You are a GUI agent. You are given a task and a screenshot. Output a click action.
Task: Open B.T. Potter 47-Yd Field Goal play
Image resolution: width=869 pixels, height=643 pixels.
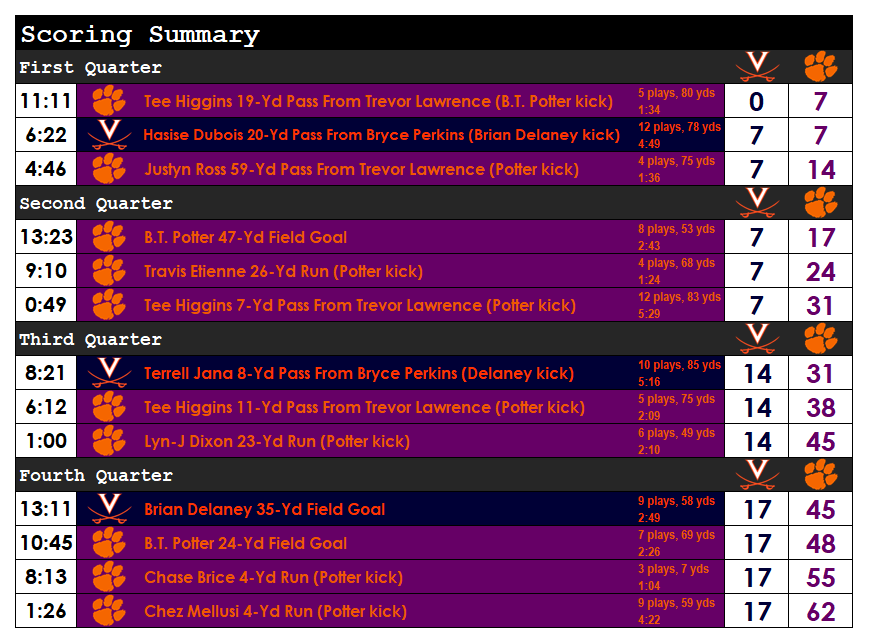245,237
